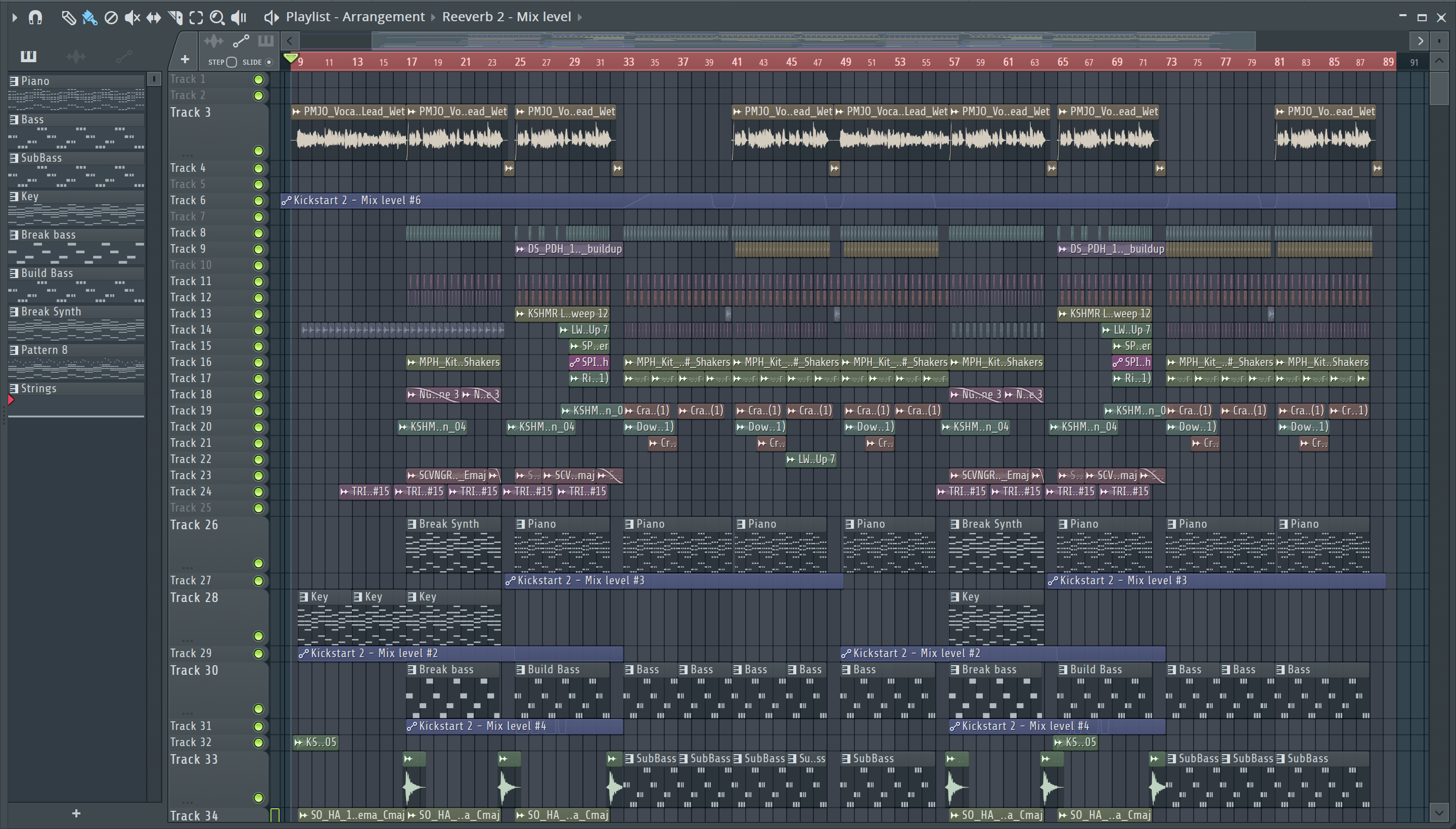This screenshot has height=829, width=1456.
Task: Show automation clips in picker panel
Action: point(123,56)
